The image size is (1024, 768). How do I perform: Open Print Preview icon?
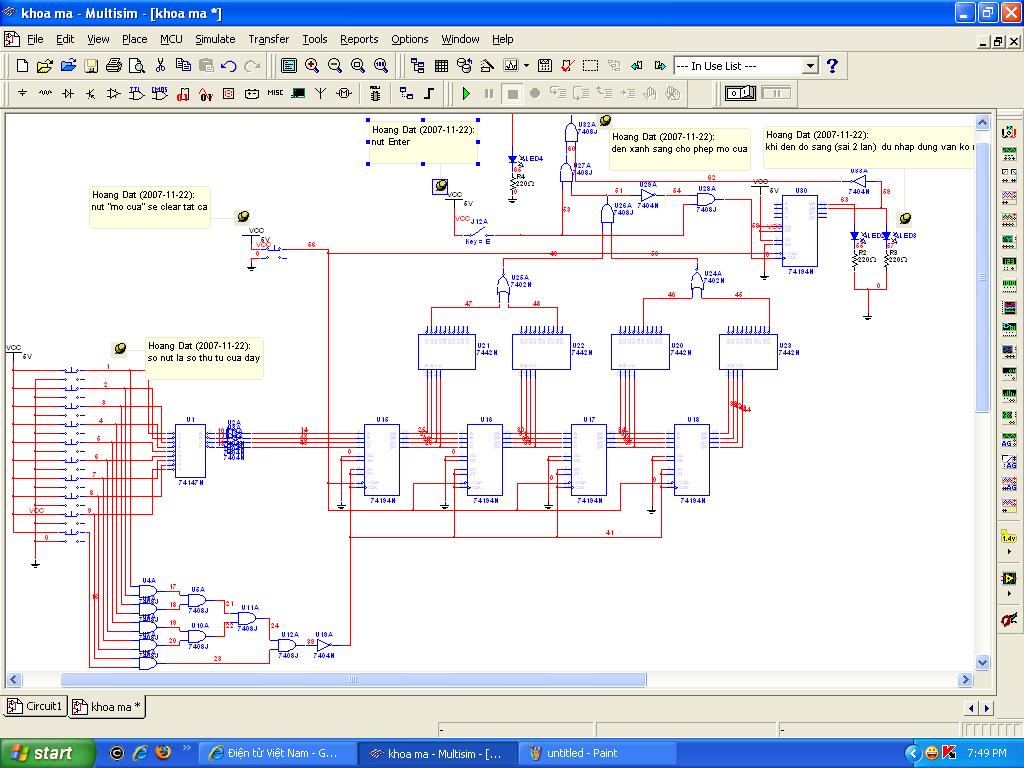pos(136,65)
